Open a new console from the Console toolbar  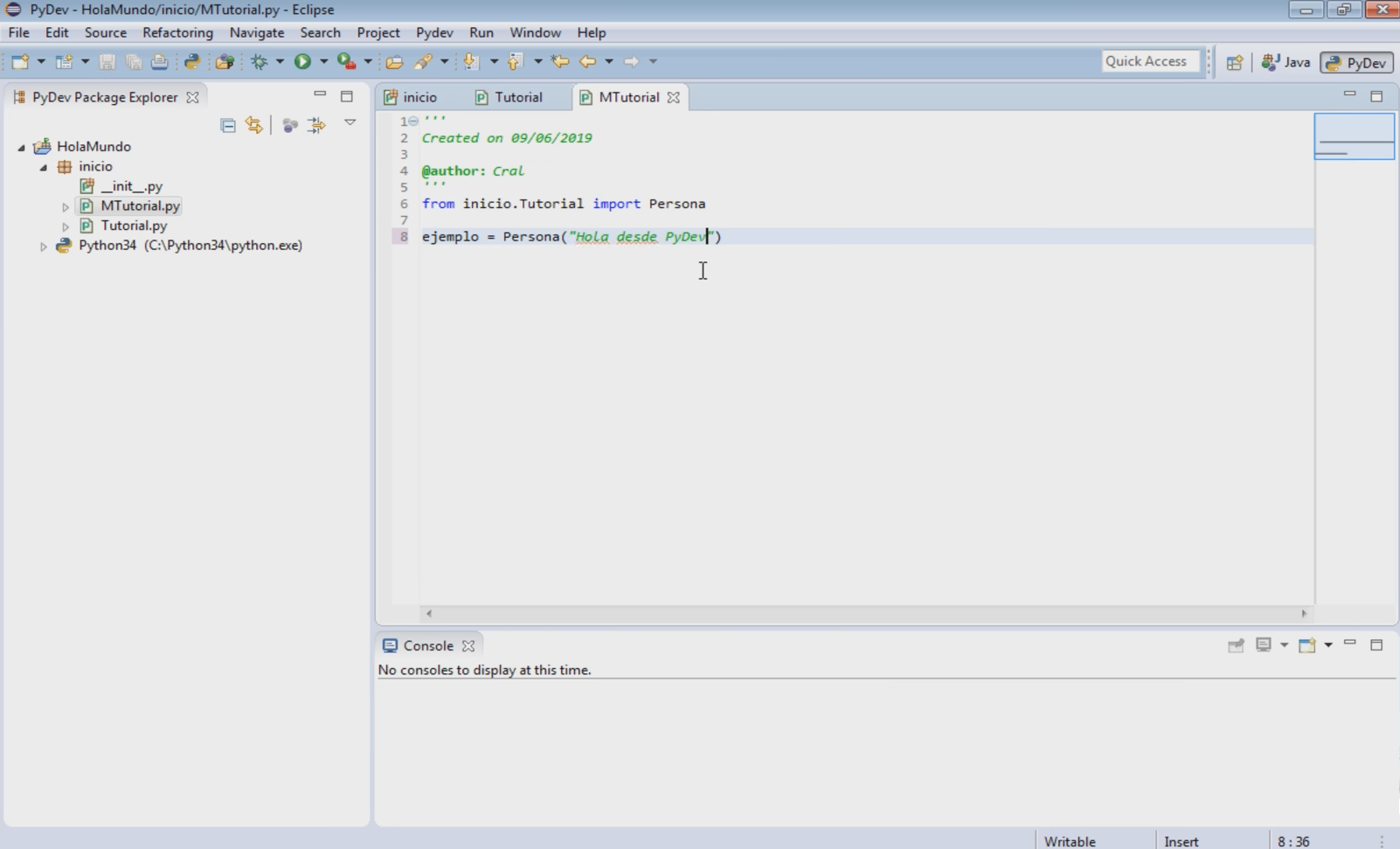[x=1308, y=645]
